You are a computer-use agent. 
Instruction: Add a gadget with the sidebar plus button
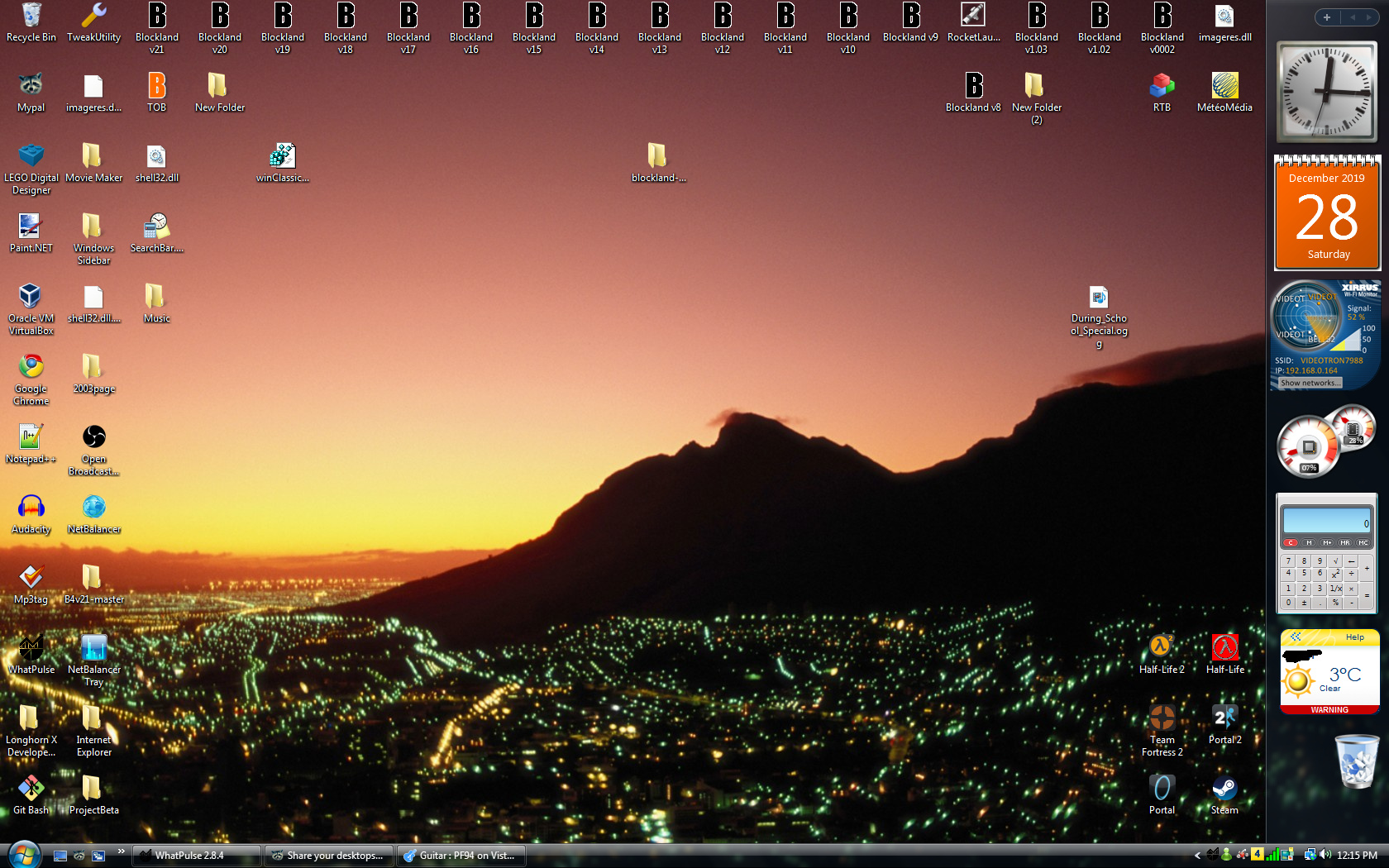[1326, 17]
